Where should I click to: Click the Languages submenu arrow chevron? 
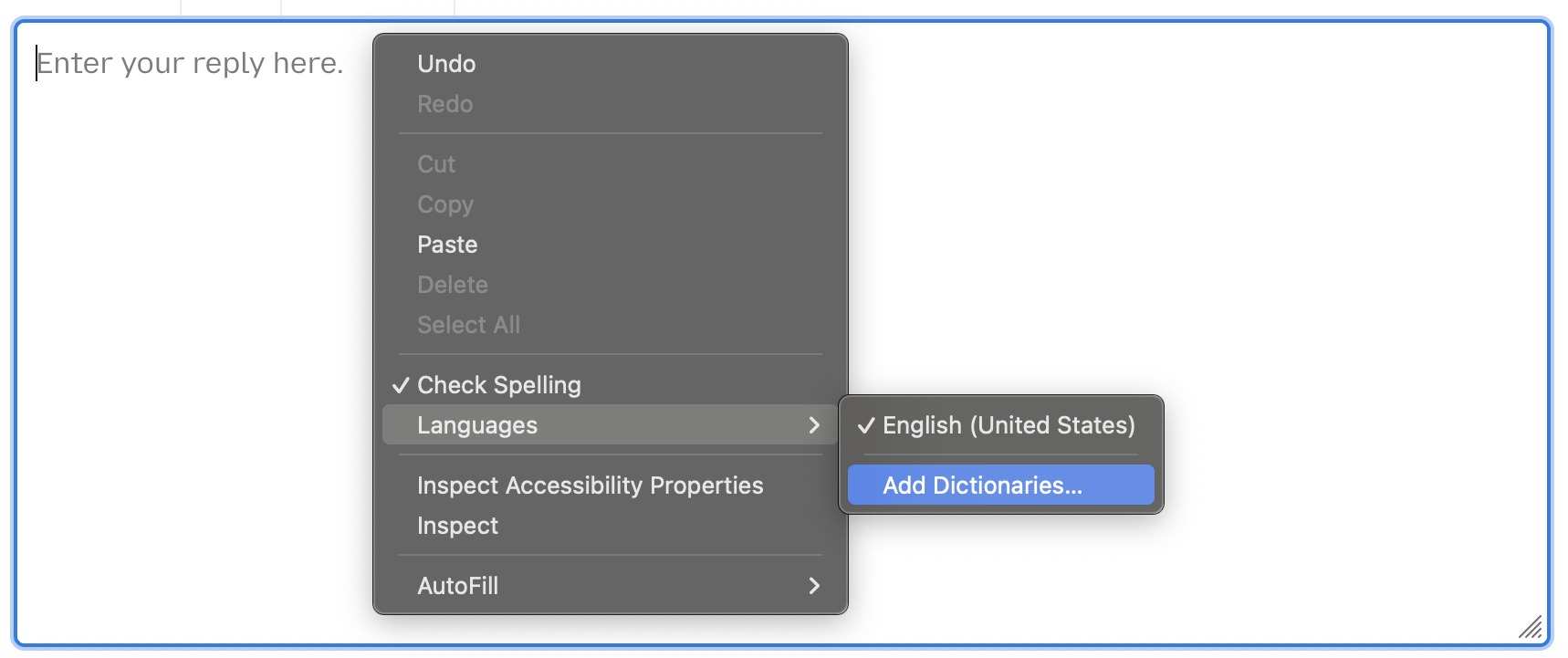[x=814, y=425]
